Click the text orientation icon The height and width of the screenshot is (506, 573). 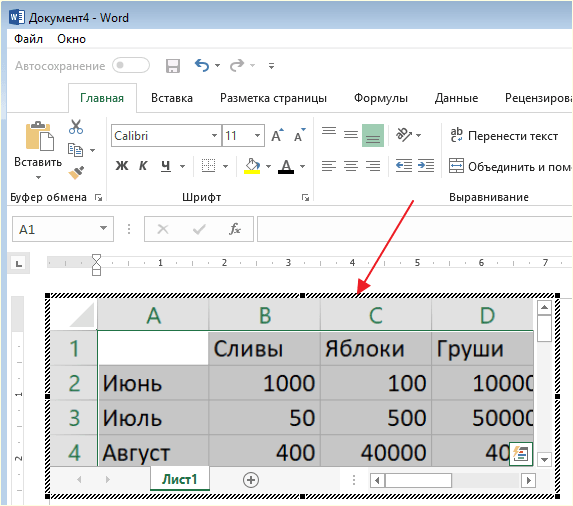[x=404, y=135]
